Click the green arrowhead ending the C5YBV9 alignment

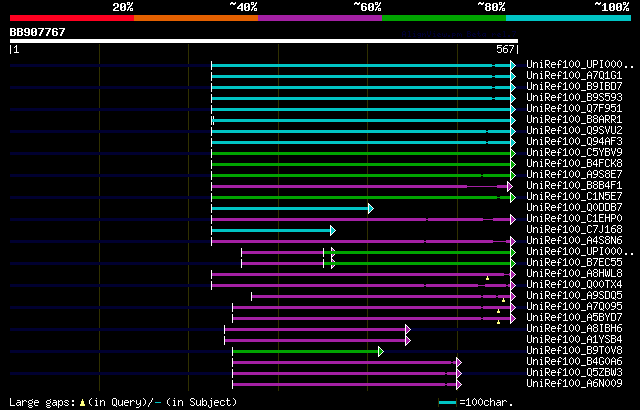[513, 153]
